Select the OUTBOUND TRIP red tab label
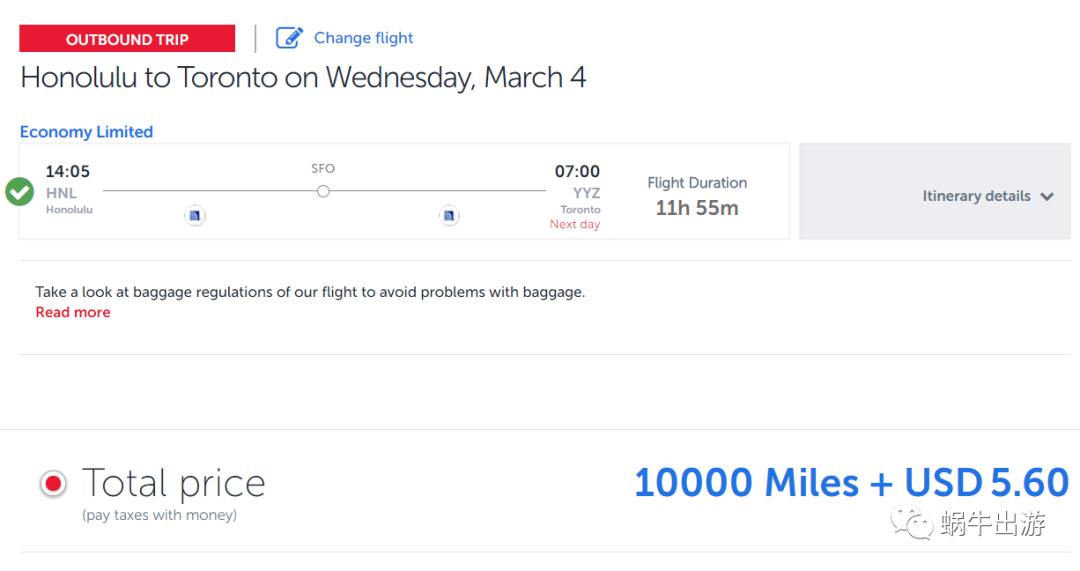The width and height of the screenshot is (1080, 571). coord(127,39)
